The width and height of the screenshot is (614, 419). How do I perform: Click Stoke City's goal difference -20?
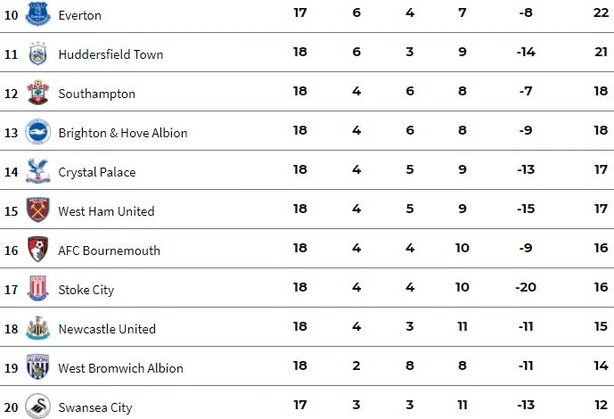click(526, 287)
